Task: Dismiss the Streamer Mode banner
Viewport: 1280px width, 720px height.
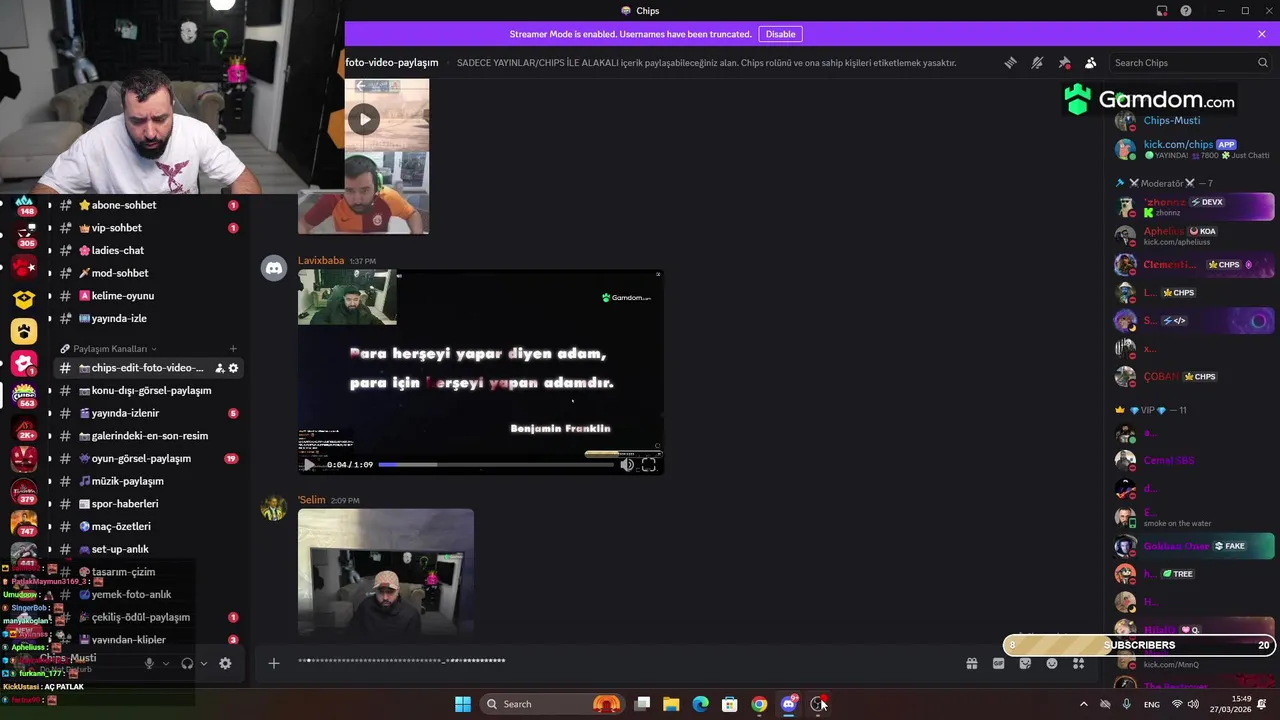Action: pos(1262,34)
